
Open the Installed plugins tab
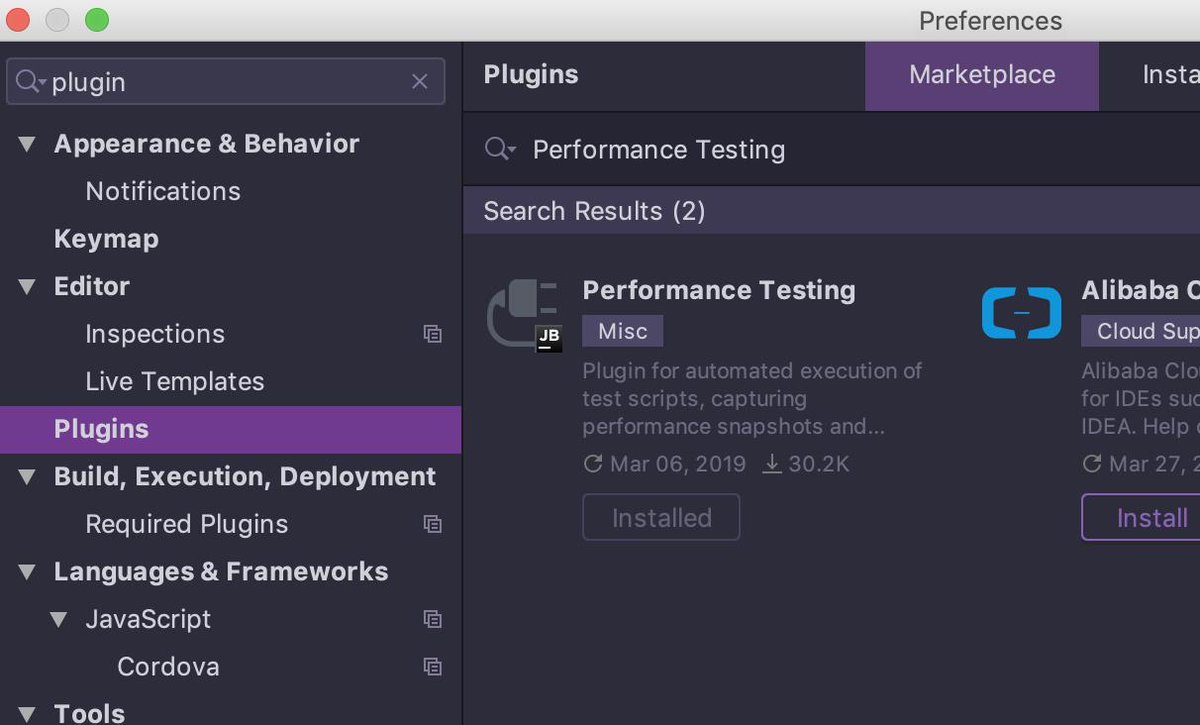1170,75
